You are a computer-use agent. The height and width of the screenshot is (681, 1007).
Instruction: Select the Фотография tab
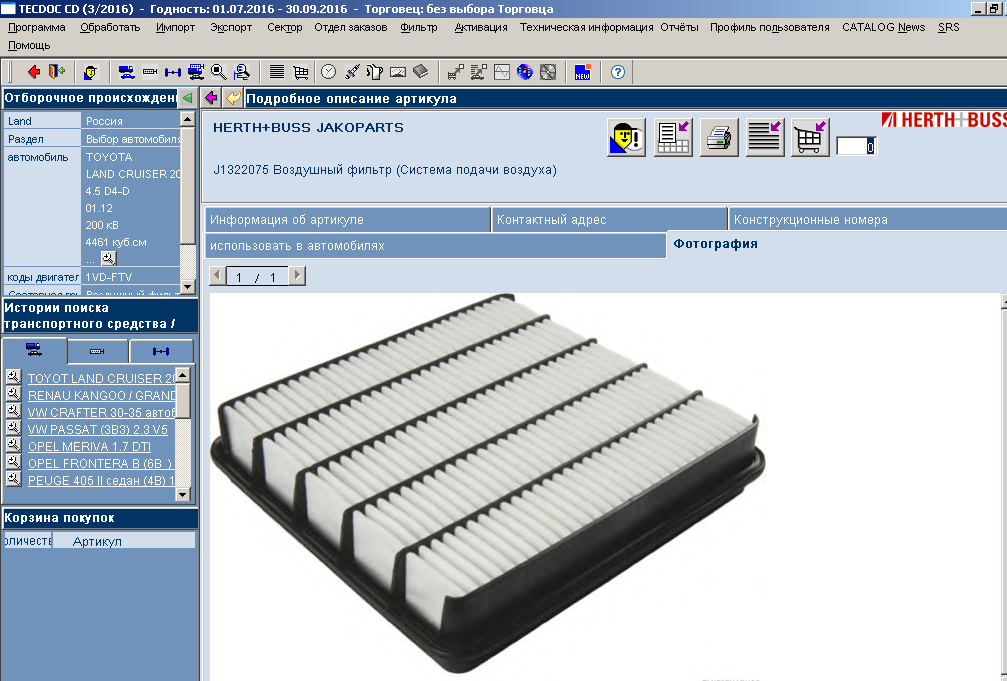[x=715, y=243]
